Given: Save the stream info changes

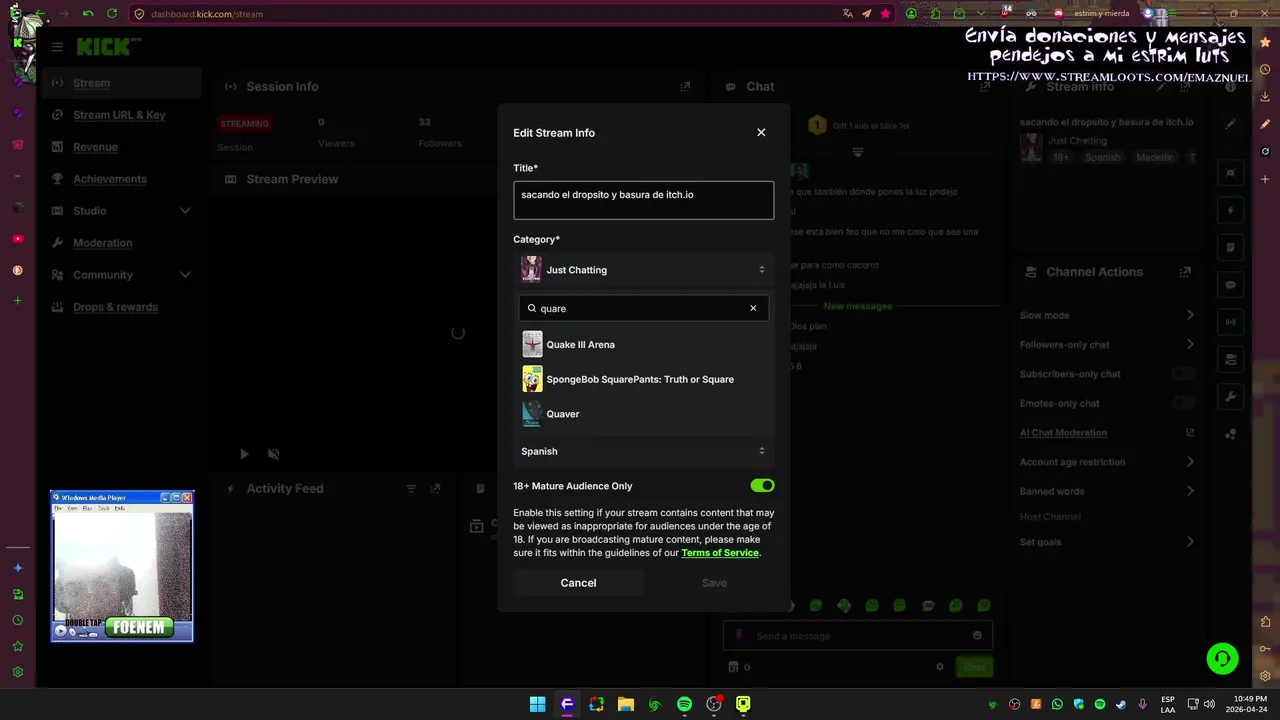Looking at the screenshot, I should click(714, 583).
